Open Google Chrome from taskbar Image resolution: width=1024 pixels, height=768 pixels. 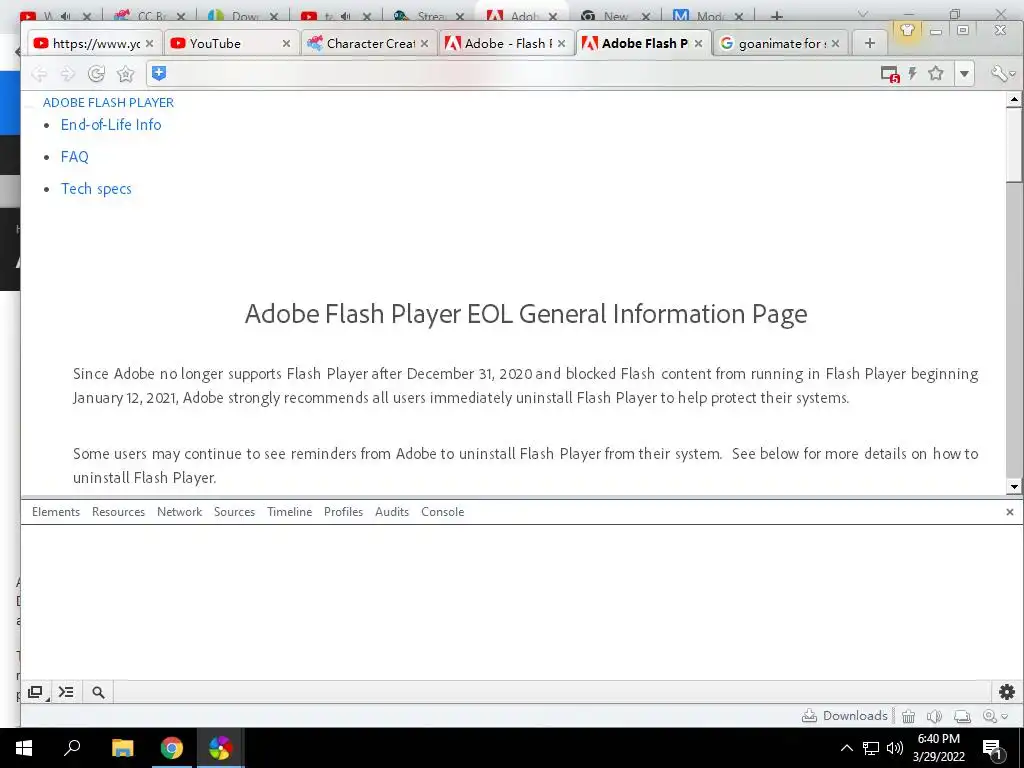coord(172,748)
